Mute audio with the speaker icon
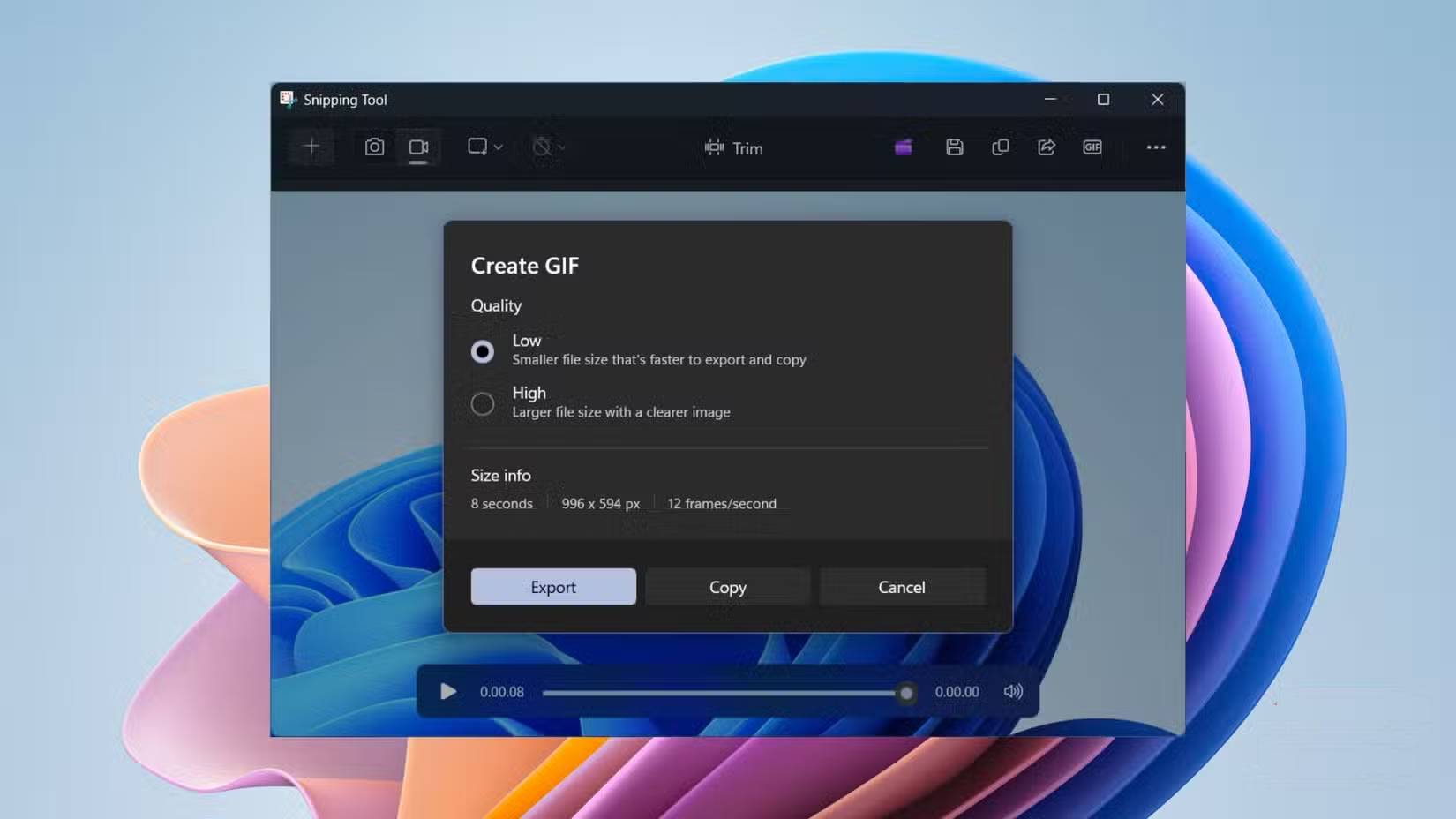This screenshot has width=1456, height=819. coord(1012,692)
